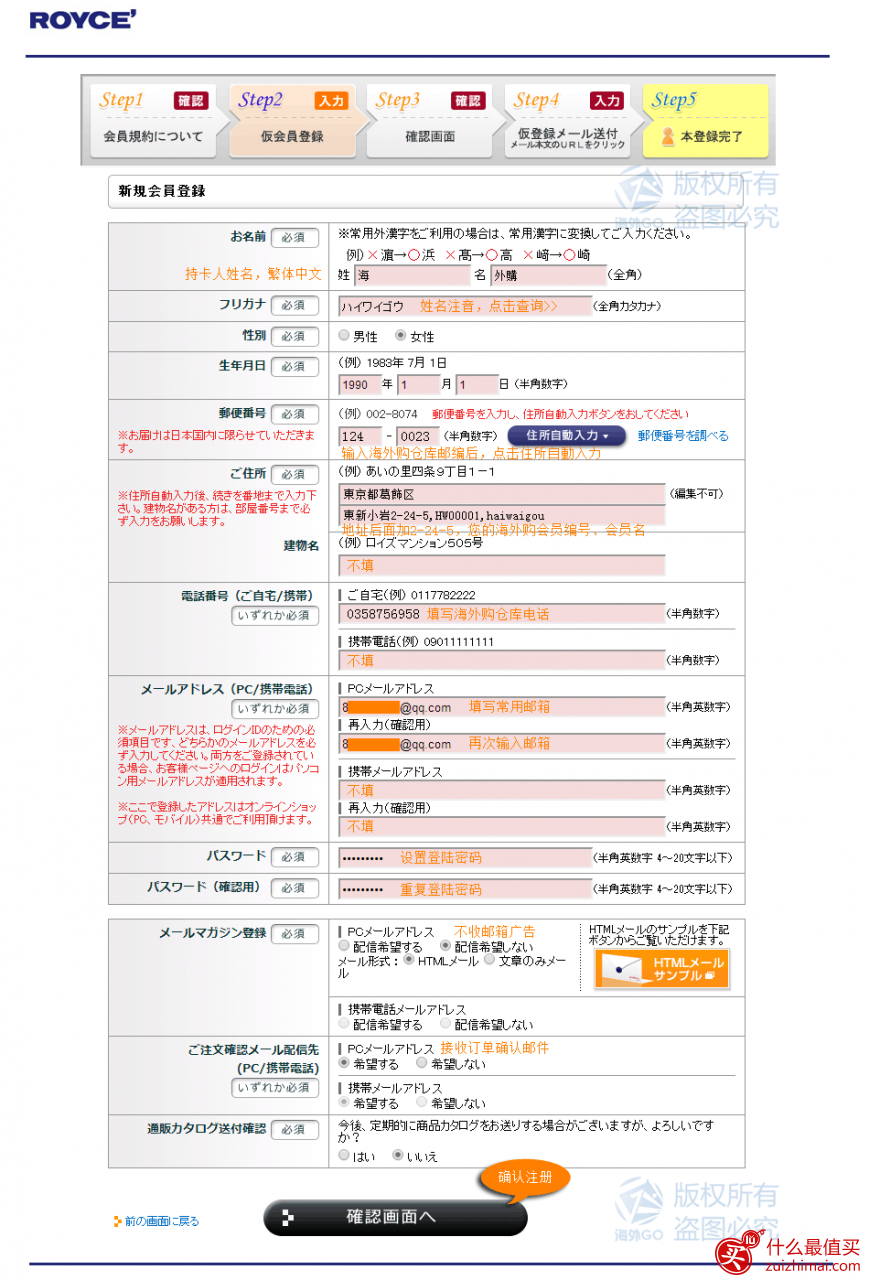This screenshot has height=1280, width=869.
Task: Open Step1 会員規約について tab
Action: [x=152, y=121]
